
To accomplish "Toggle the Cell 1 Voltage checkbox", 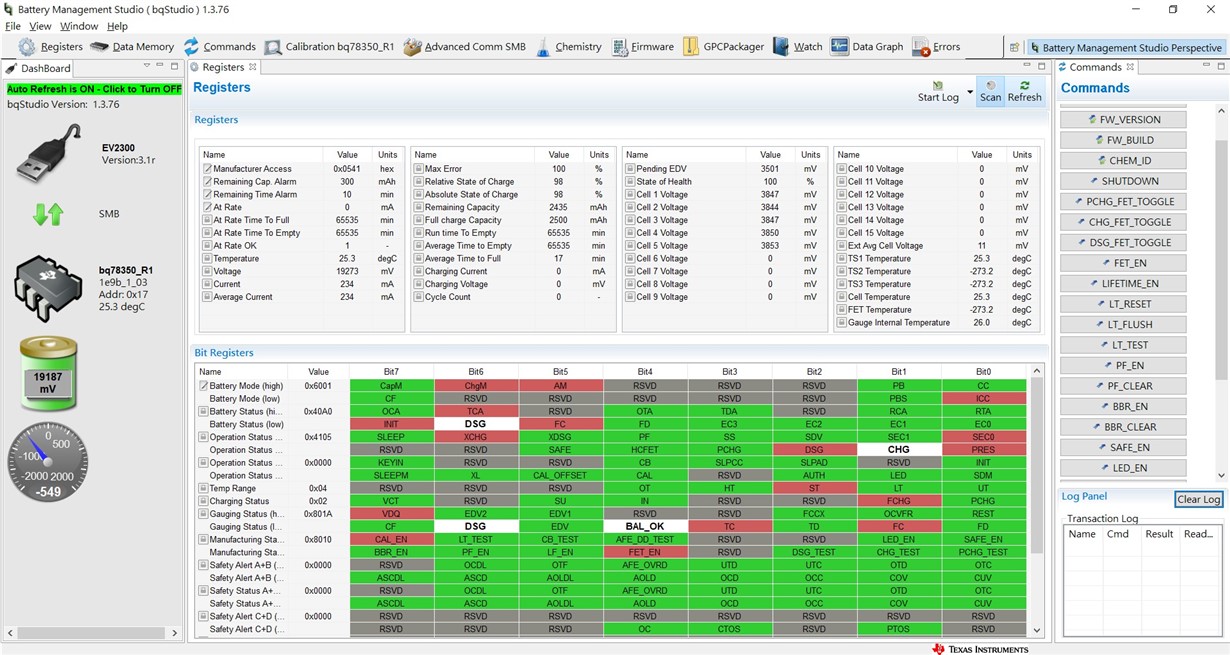I will [x=631, y=195].
